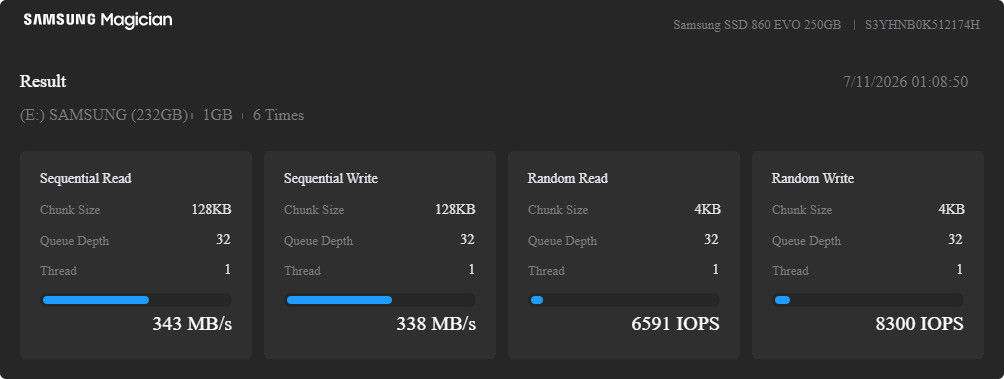The image size is (1004, 379).
Task: Click the 128KB chunk size under Sequential Read
Action: [211, 209]
